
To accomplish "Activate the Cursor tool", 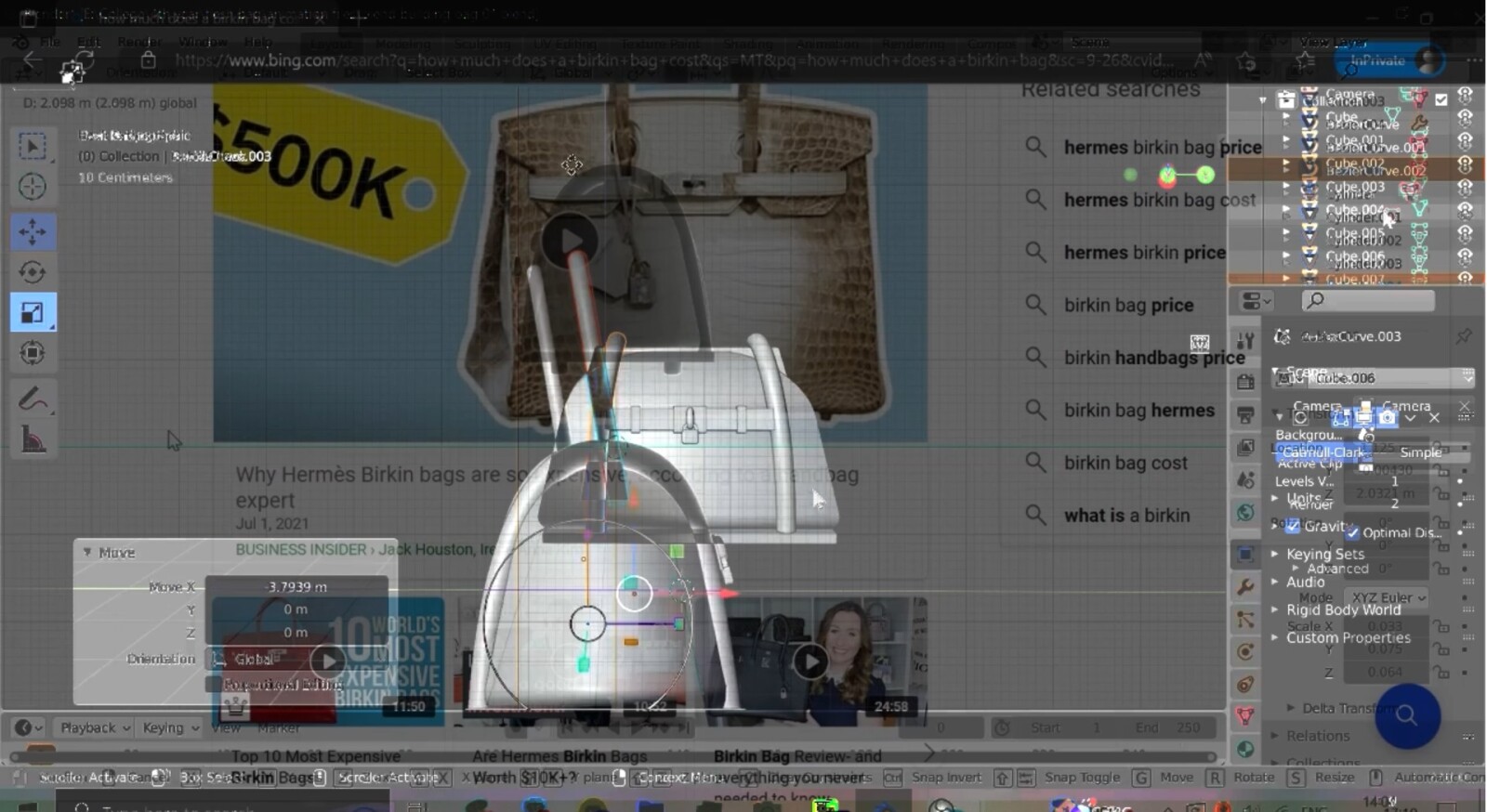I will 33,187.
